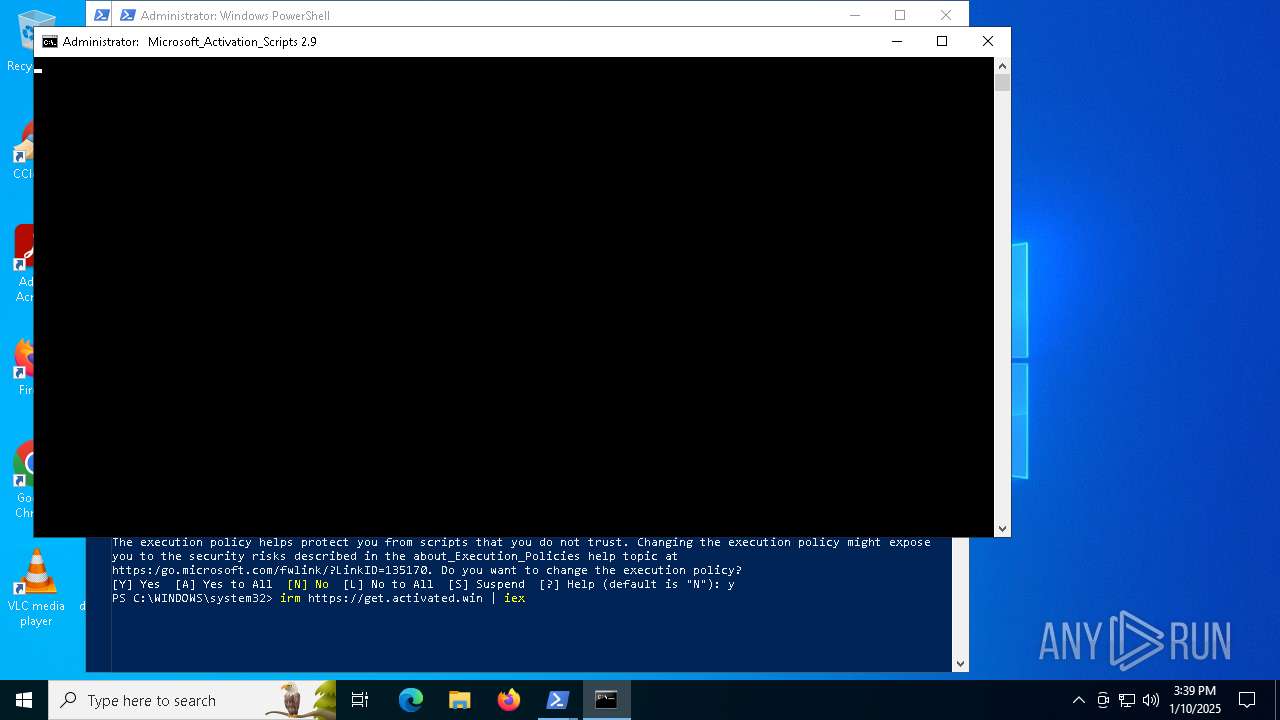Click the Type here to search box

coord(192,700)
